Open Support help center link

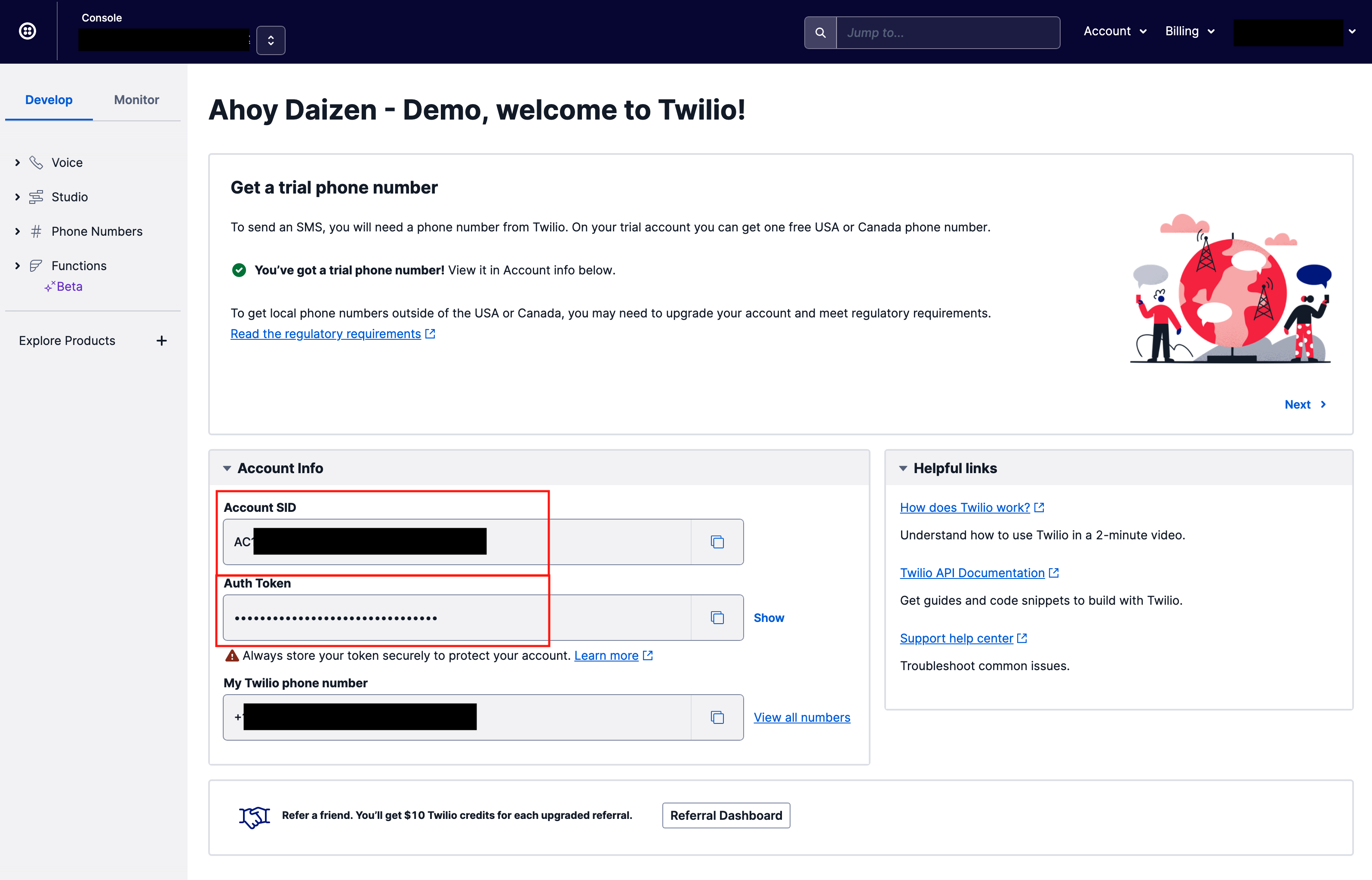point(956,638)
